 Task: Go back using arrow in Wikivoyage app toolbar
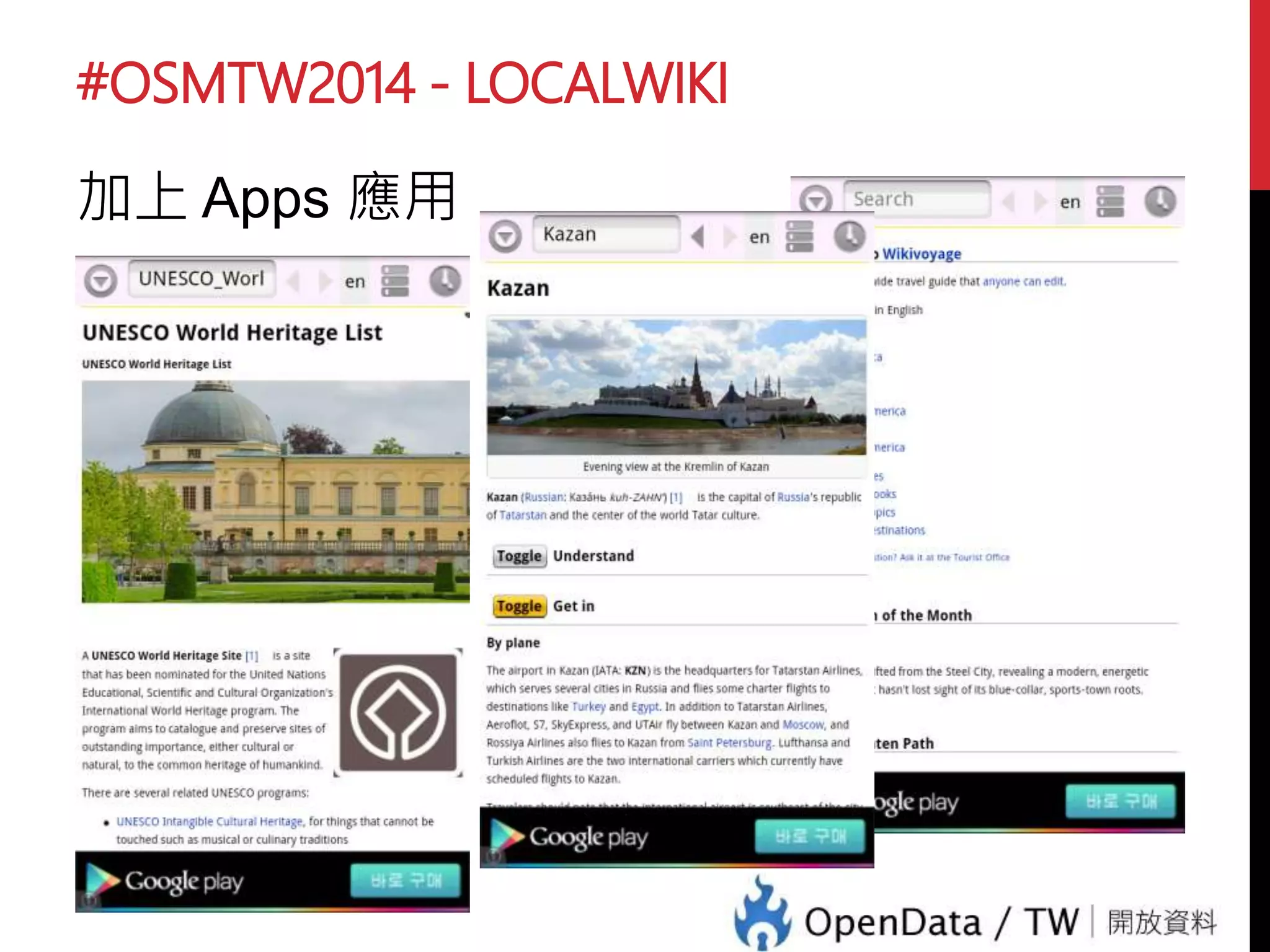click(1008, 201)
